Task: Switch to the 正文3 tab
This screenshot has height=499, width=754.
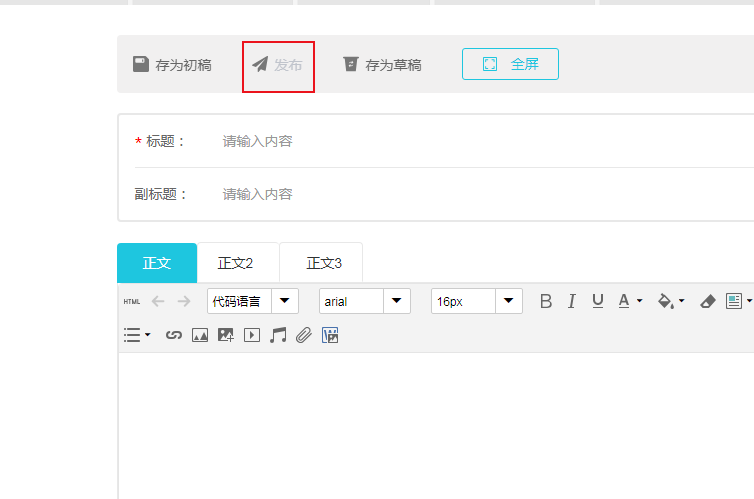Action: click(x=321, y=263)
